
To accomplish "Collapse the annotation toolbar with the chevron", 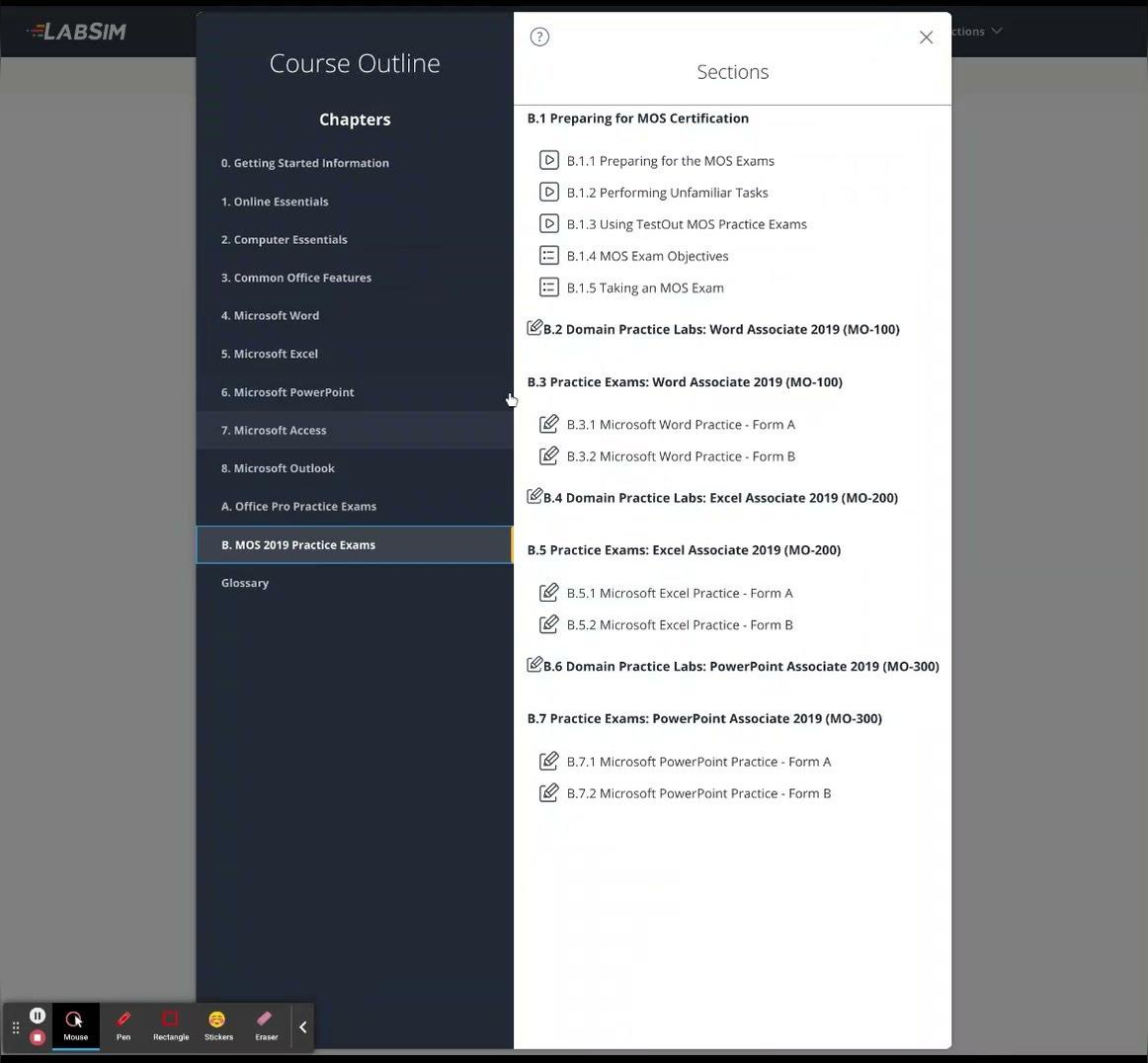I will click(303, 1027).
